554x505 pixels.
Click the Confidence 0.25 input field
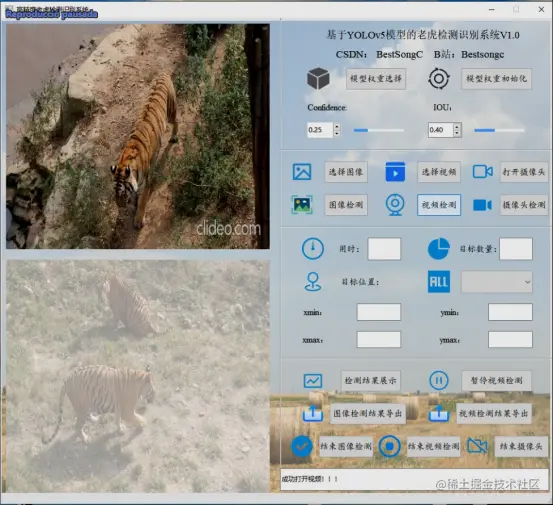pos(320,130)
